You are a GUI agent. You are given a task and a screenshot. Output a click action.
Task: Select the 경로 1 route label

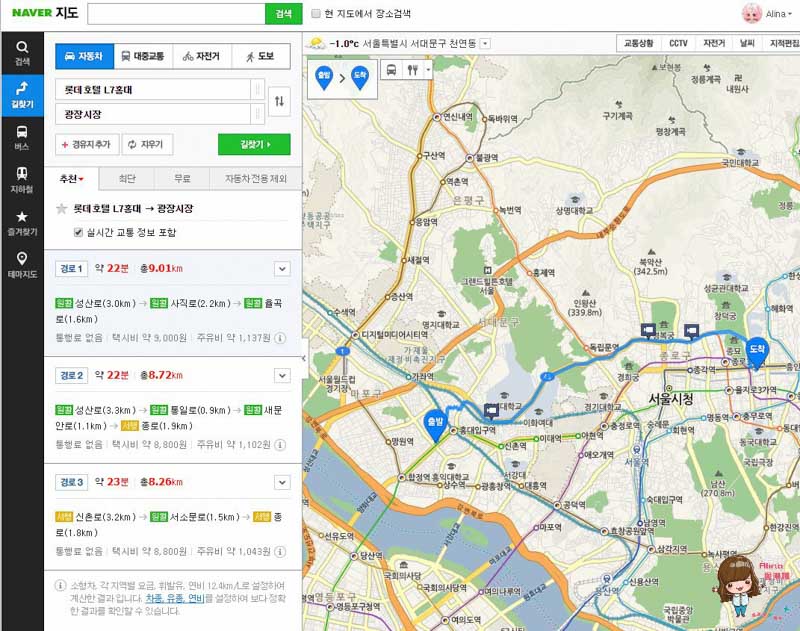[72, 269]
